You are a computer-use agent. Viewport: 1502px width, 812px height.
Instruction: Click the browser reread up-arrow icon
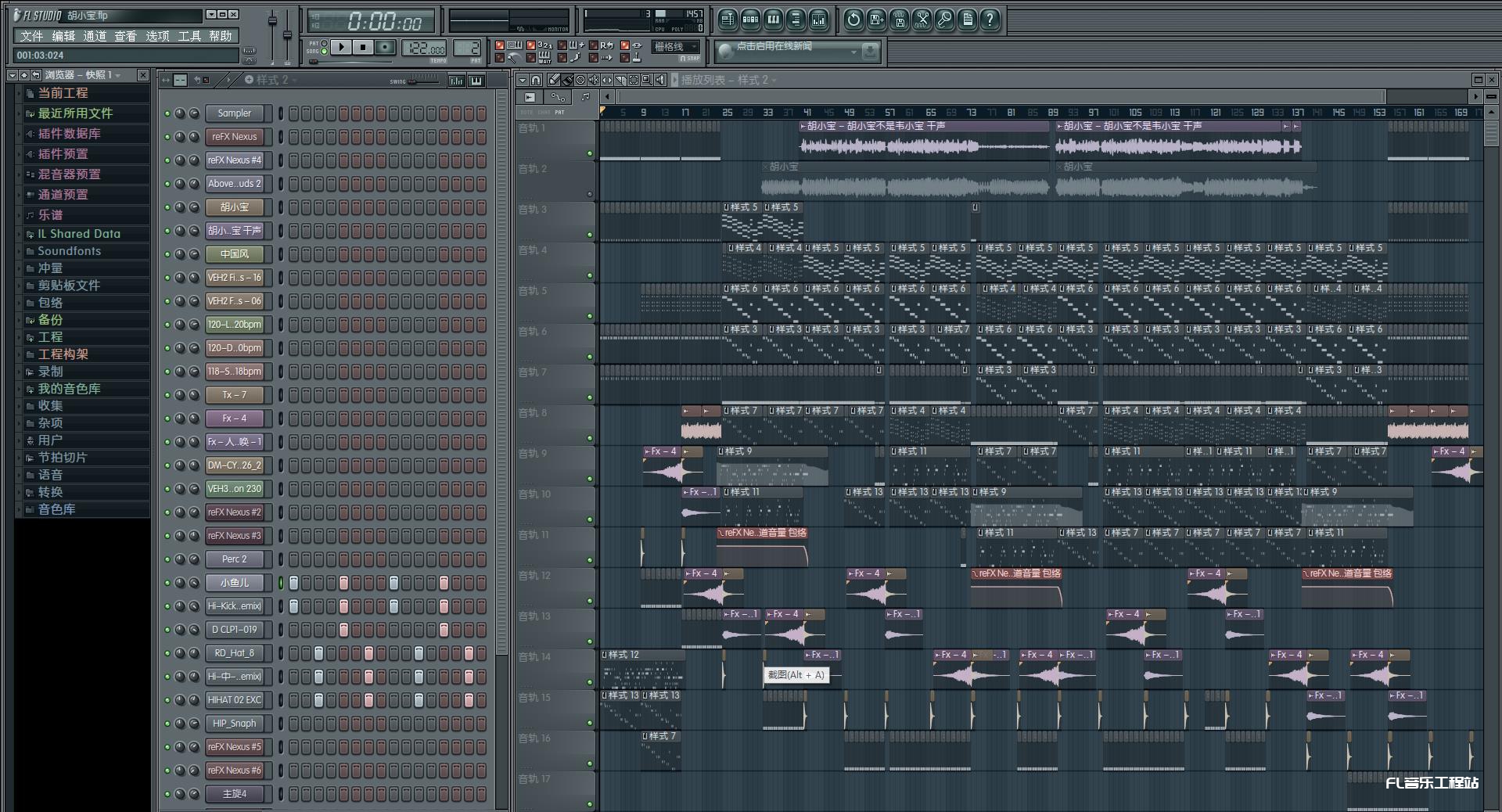[x=24, y=75]
